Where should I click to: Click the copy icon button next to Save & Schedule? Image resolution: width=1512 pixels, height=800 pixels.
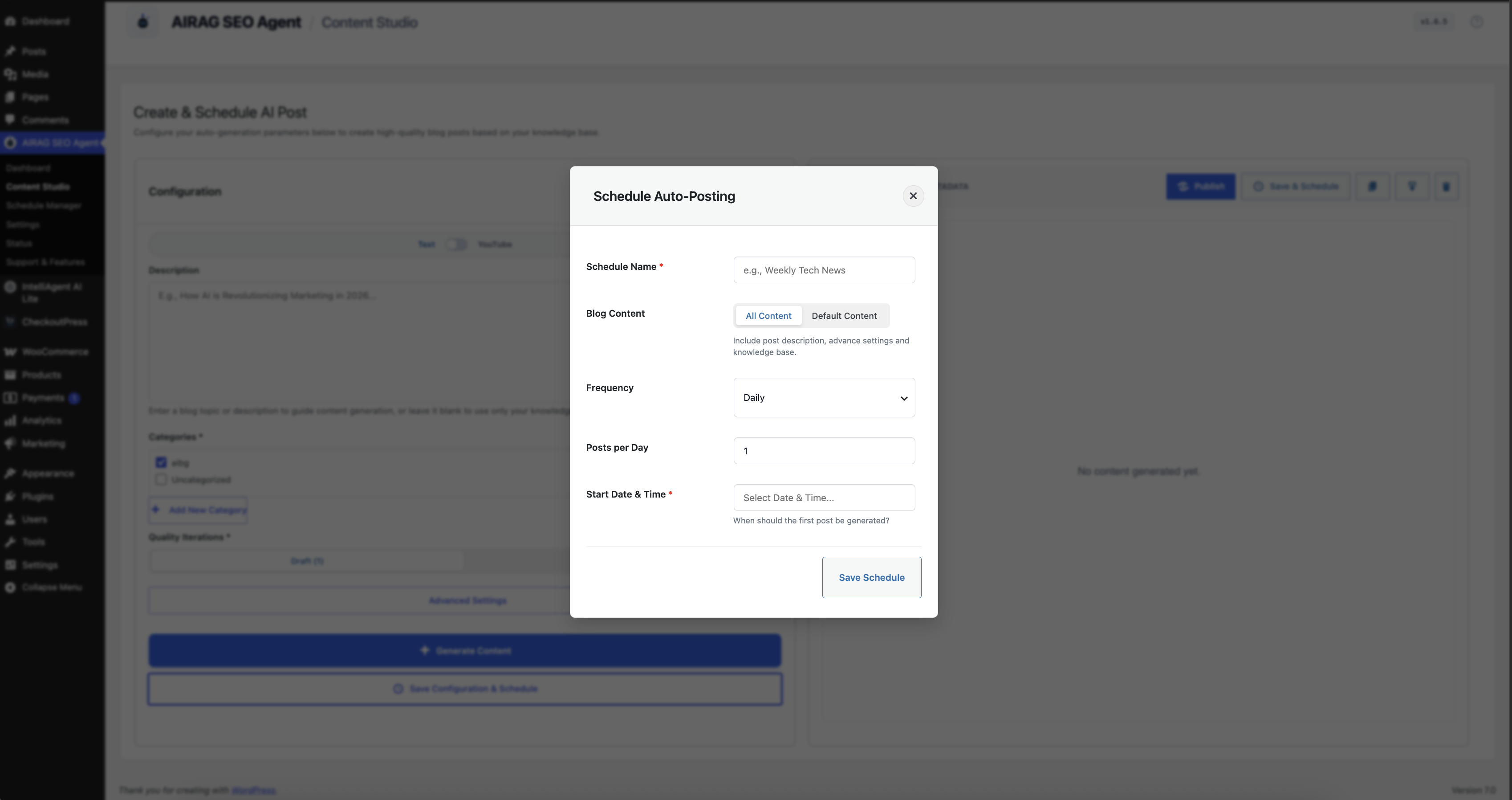tap(1372, 186)
